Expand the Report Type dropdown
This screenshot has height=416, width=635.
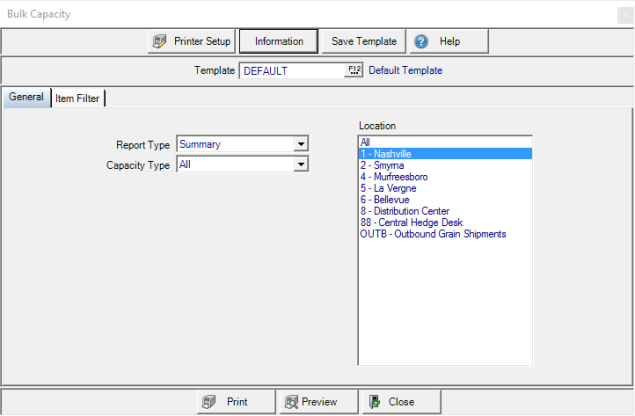300,144
